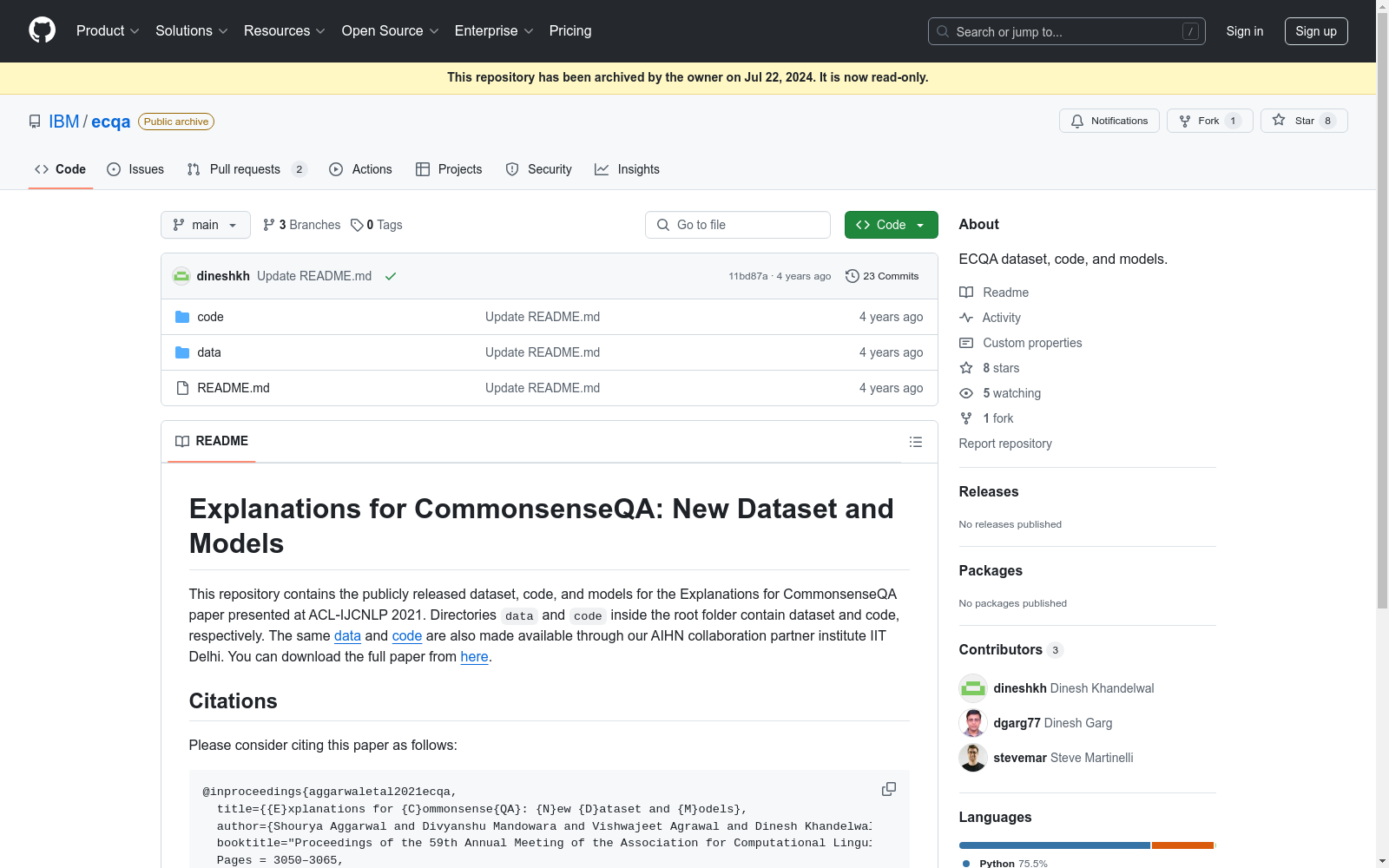Go to the GitHub homepage logo
This screenshot has height=868, width=1389.
point(42,30)
